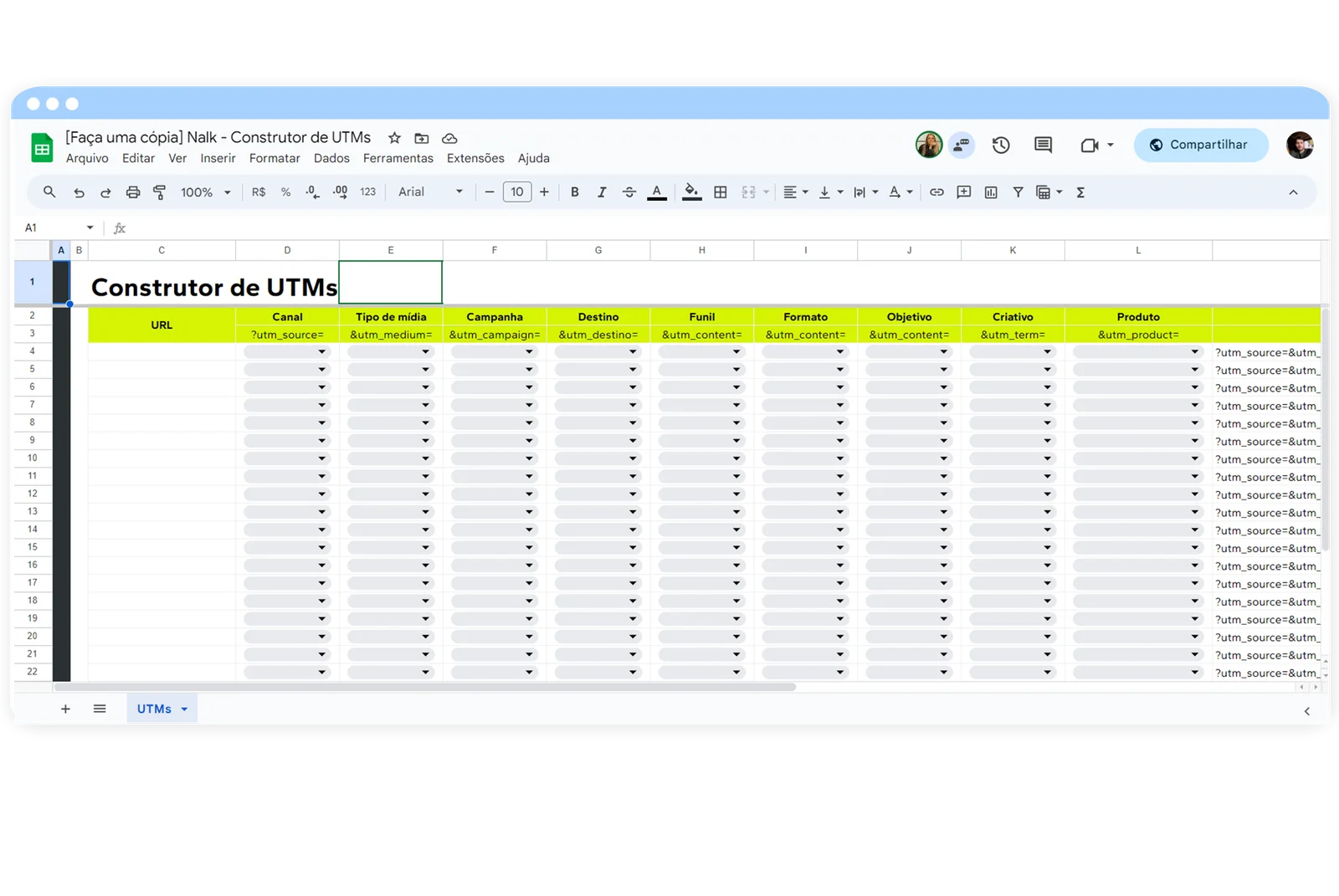Toggle strikethrough formatting
1339x896 pixels.
(629, 192)
